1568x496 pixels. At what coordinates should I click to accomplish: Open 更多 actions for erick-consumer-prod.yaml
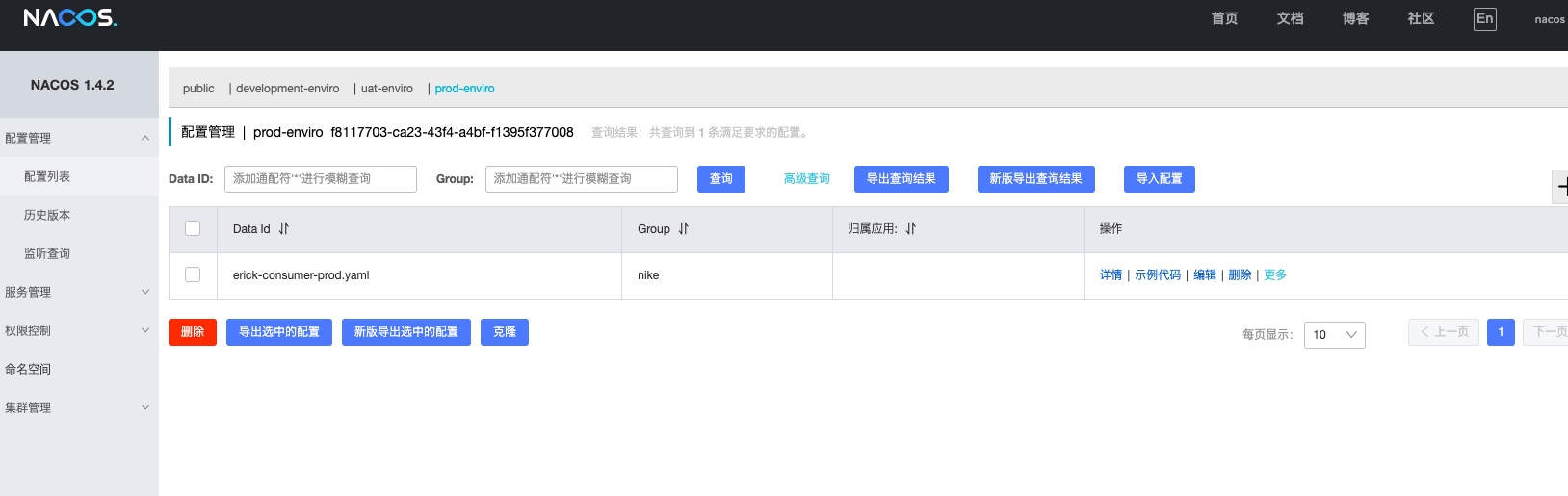[x=1275, y=275]
